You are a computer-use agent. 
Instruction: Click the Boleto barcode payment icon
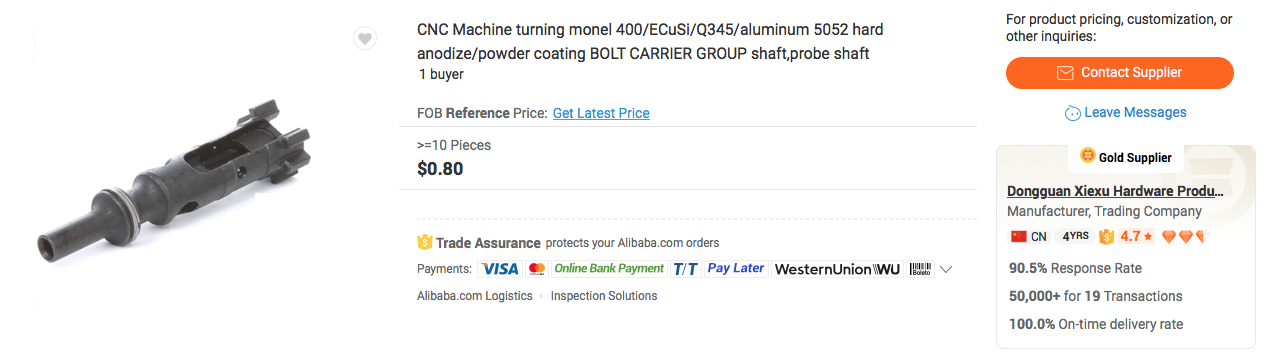921,269
